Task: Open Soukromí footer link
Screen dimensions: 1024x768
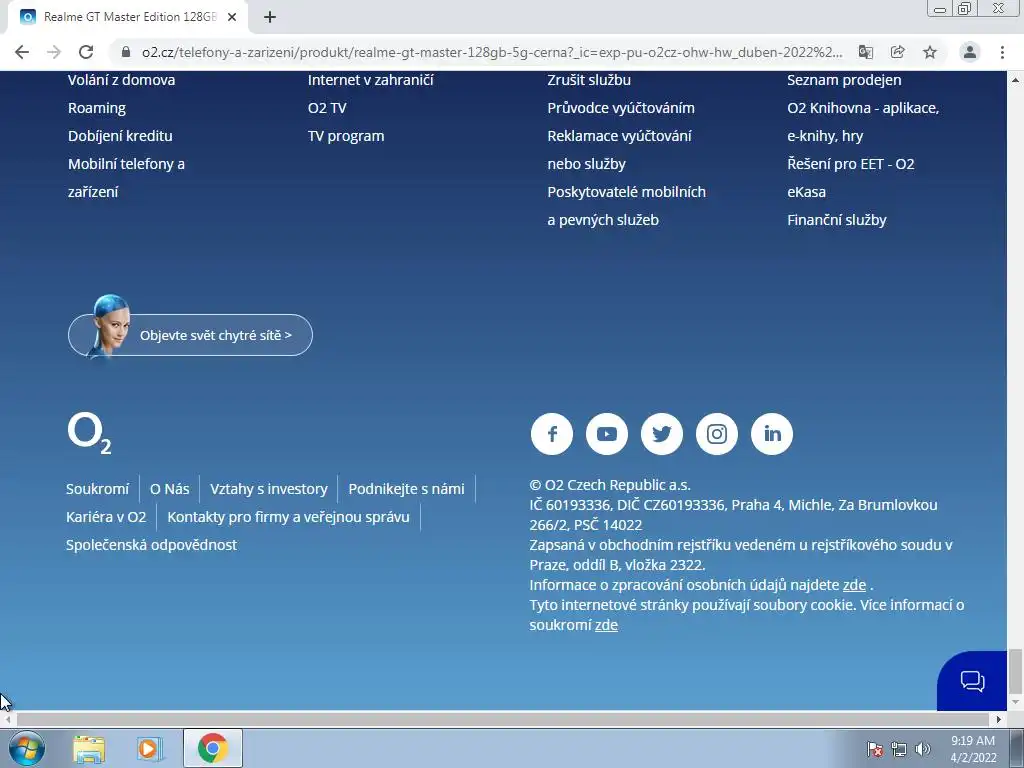Action: coord(97,488)
